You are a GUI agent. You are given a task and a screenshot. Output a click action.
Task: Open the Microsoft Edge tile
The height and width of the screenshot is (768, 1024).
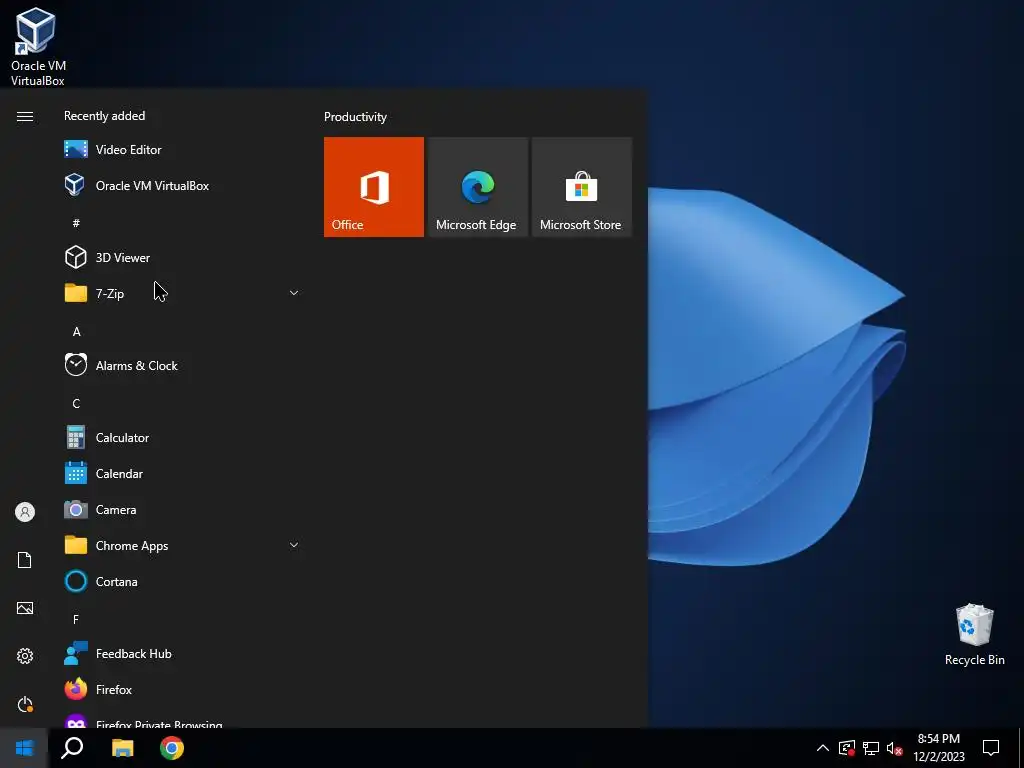(x=477, y=187)
